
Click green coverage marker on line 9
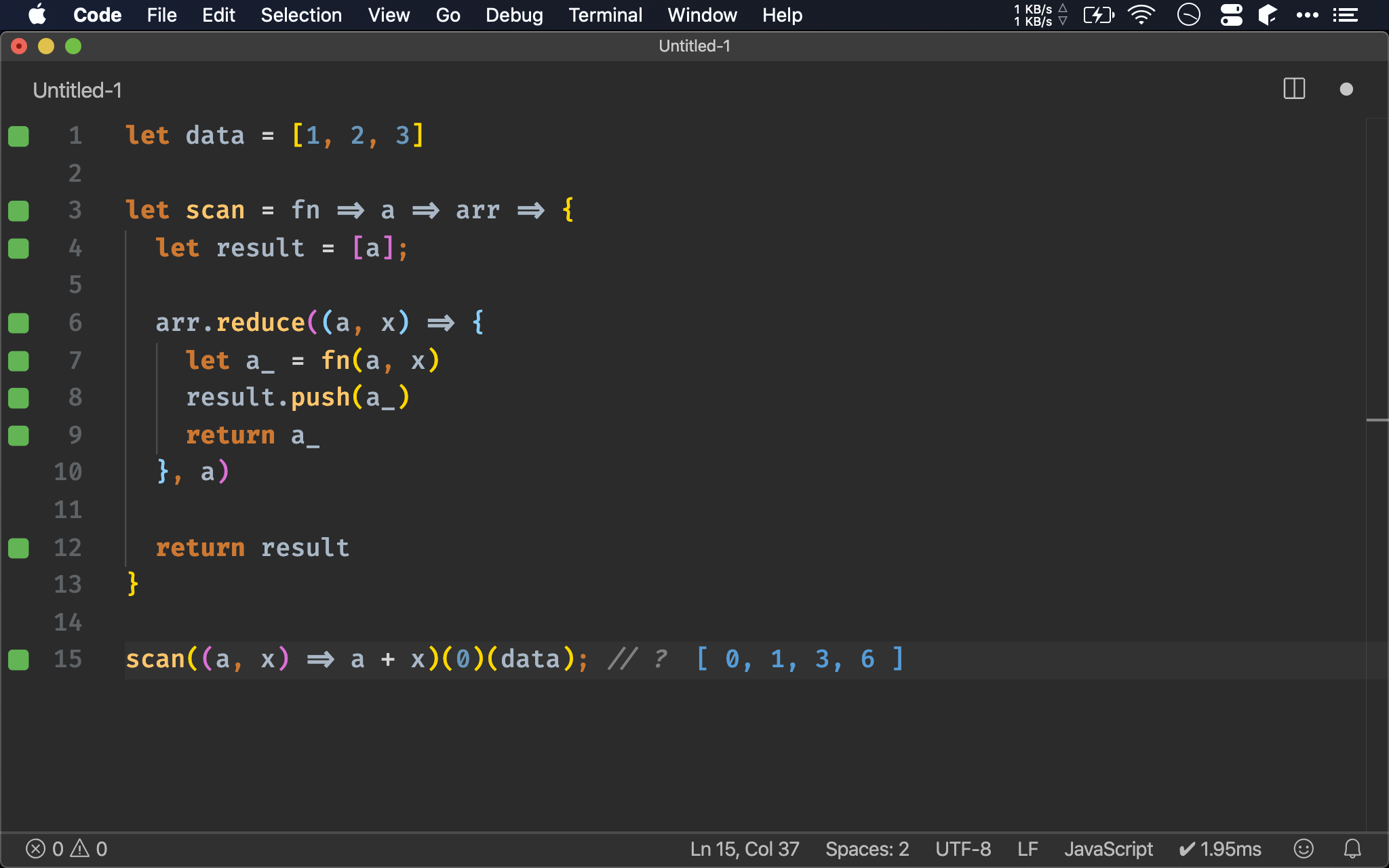click(x=18, y=435)
